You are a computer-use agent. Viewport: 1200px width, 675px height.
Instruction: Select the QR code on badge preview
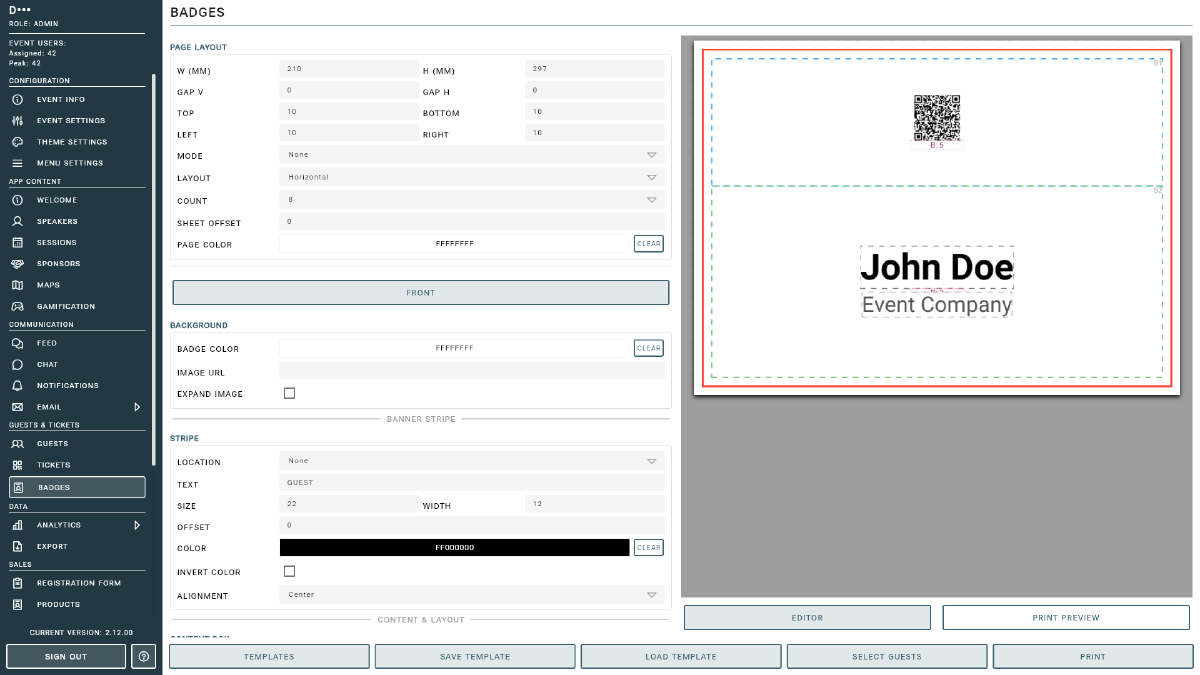(937, 118)
